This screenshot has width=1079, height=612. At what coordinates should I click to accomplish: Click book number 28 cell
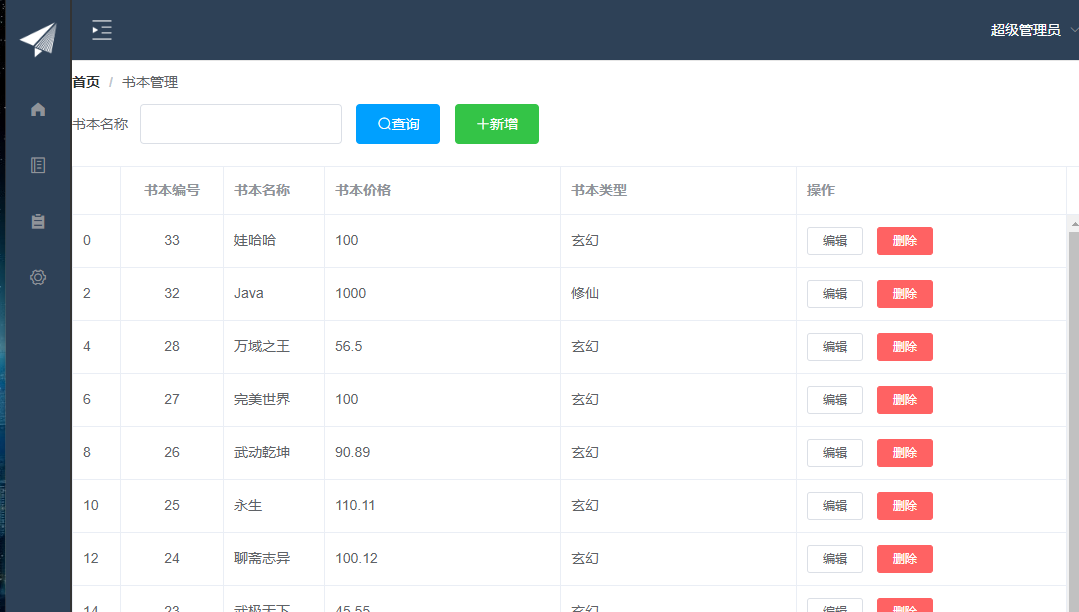tap(172, 346)
